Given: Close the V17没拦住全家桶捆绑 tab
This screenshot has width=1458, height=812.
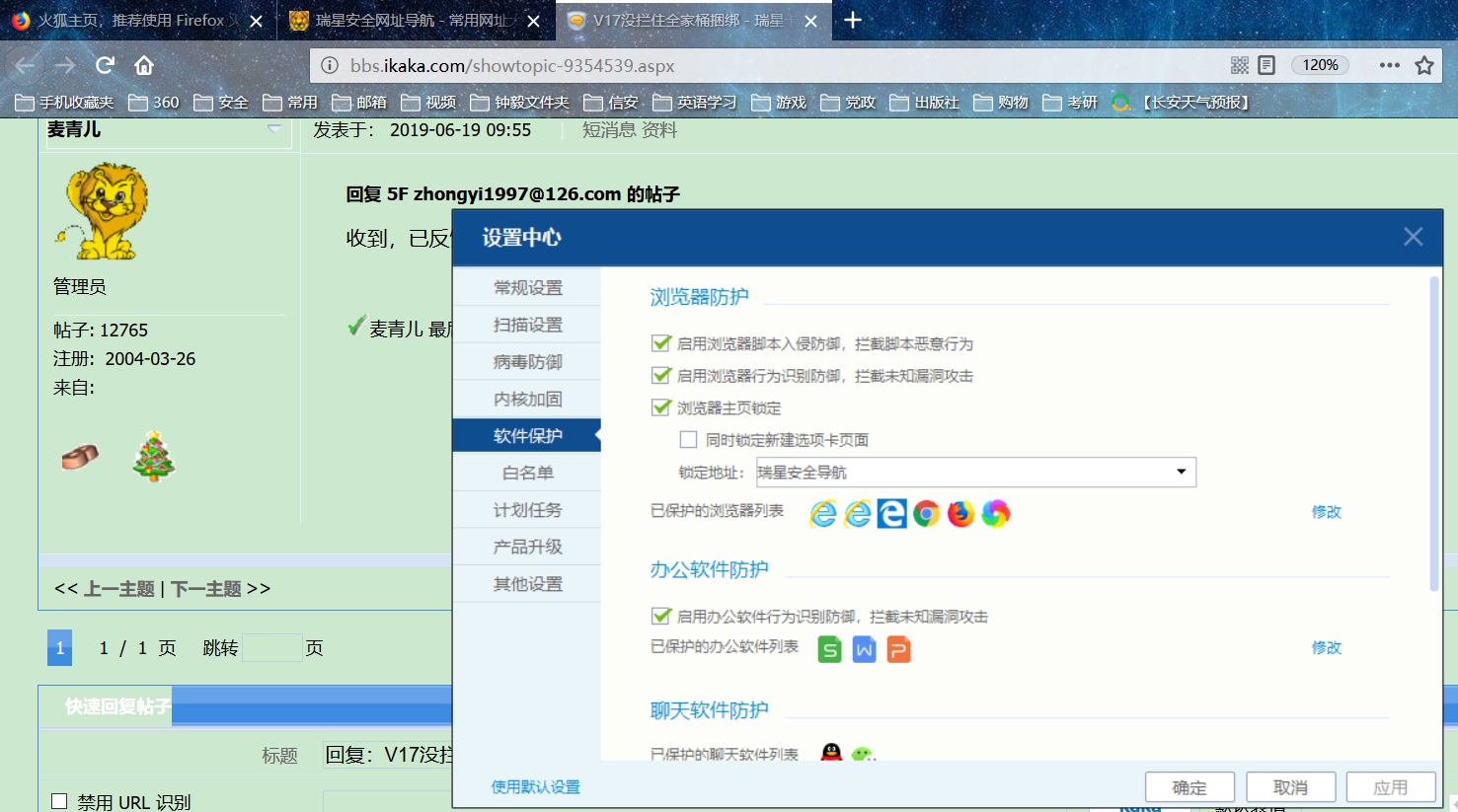Looking at the screenshot, I should click(x=811, y=21).
